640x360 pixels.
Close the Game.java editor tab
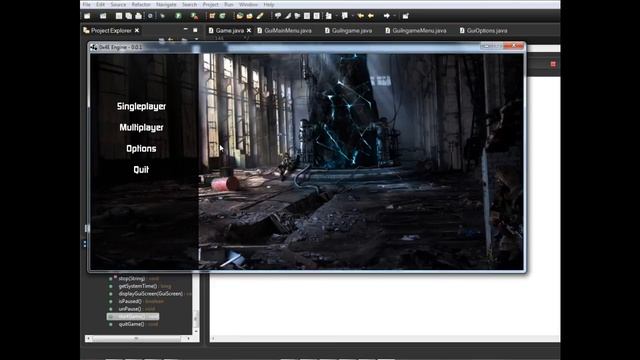click(x=249, y=31)
